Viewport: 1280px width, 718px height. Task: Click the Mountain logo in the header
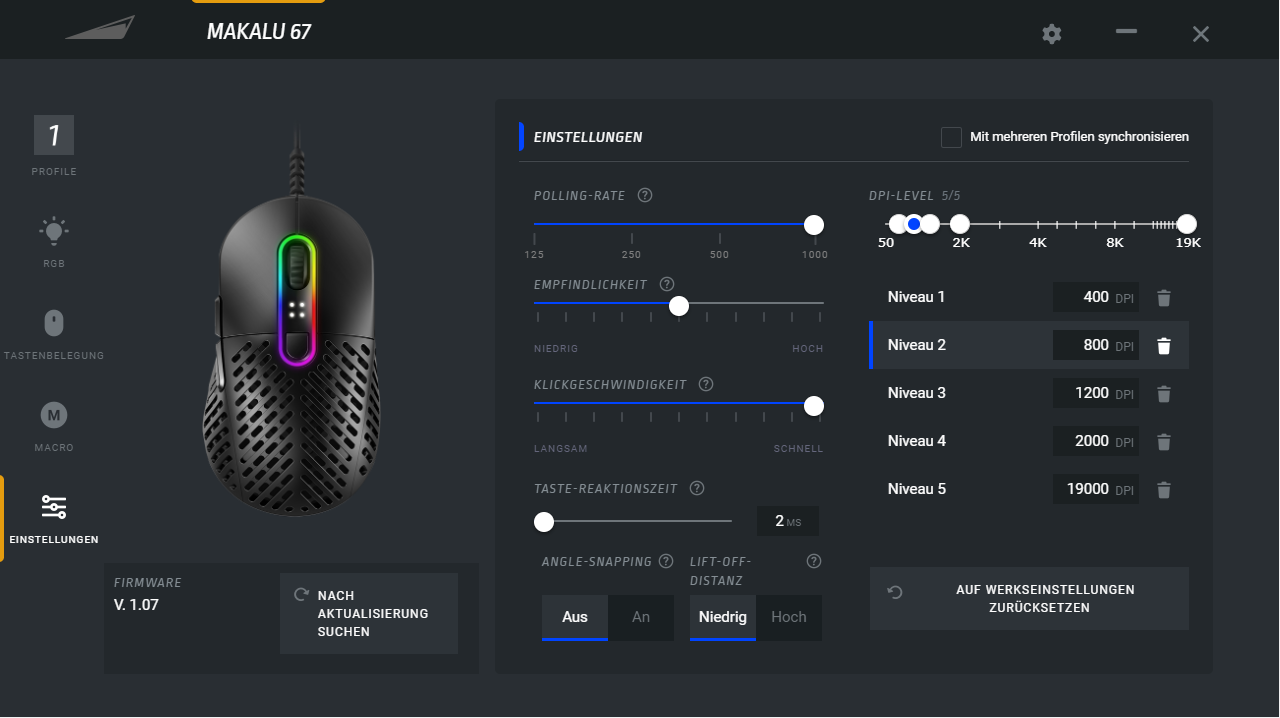point(100,28)
